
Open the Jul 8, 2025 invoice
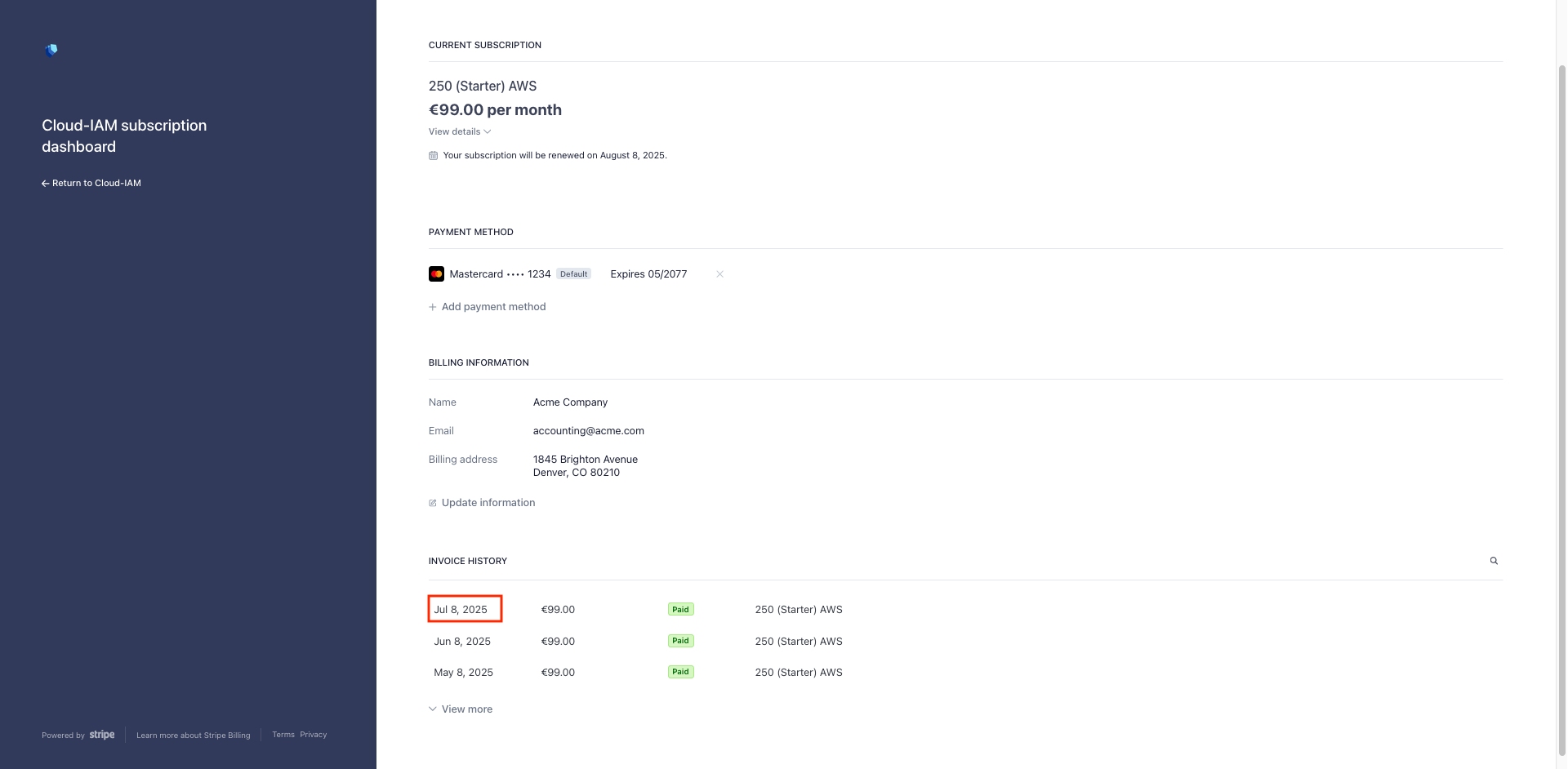click(x=461, y=610)
